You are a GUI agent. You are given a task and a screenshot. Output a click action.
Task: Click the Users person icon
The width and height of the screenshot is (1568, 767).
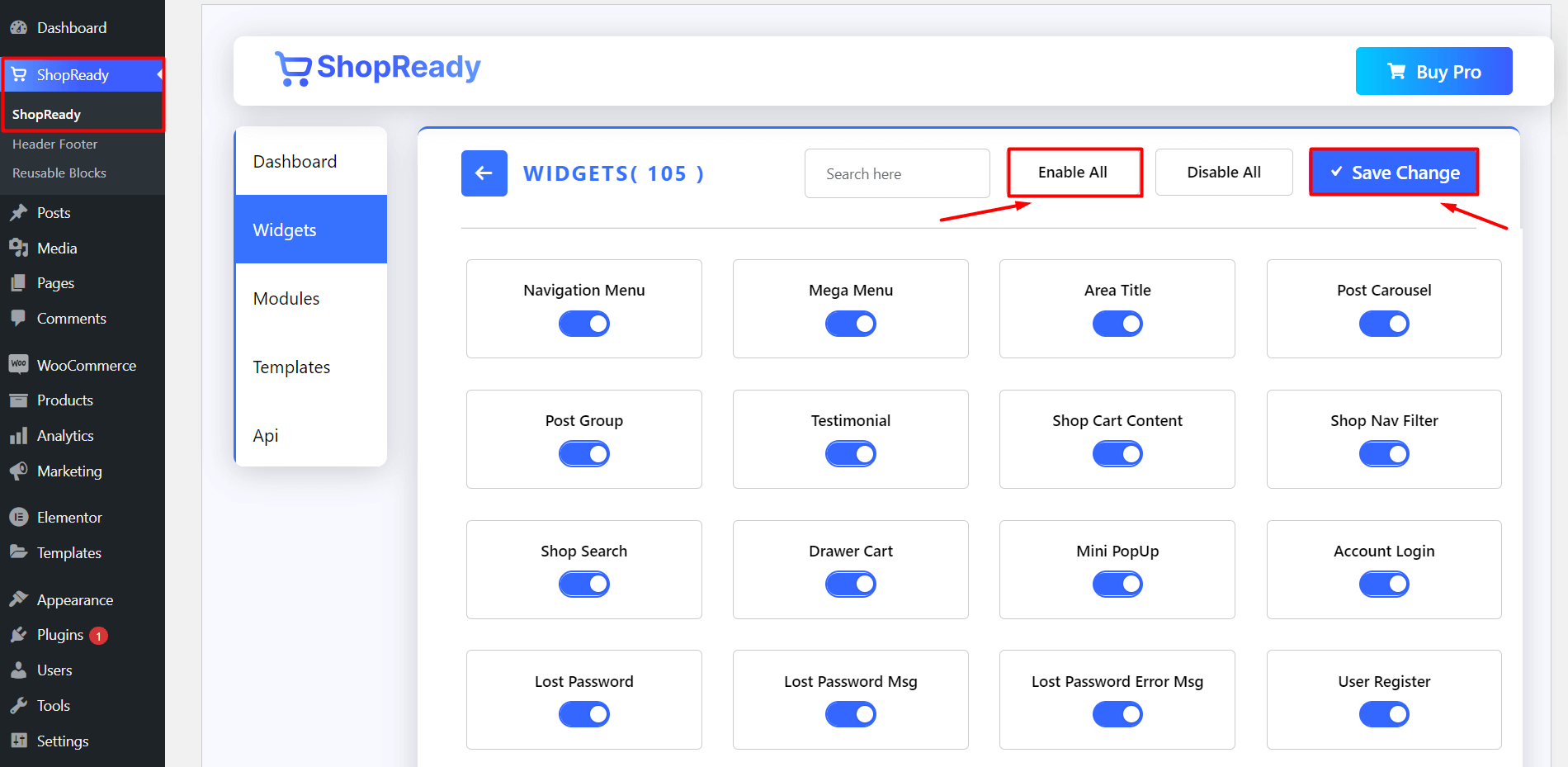18,670
